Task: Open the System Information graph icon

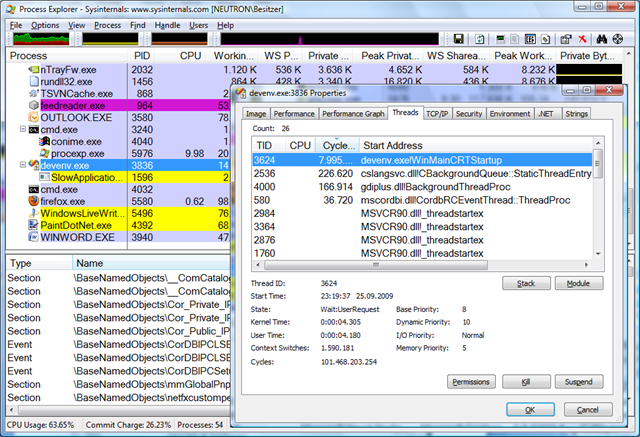Action: (500, 39)
